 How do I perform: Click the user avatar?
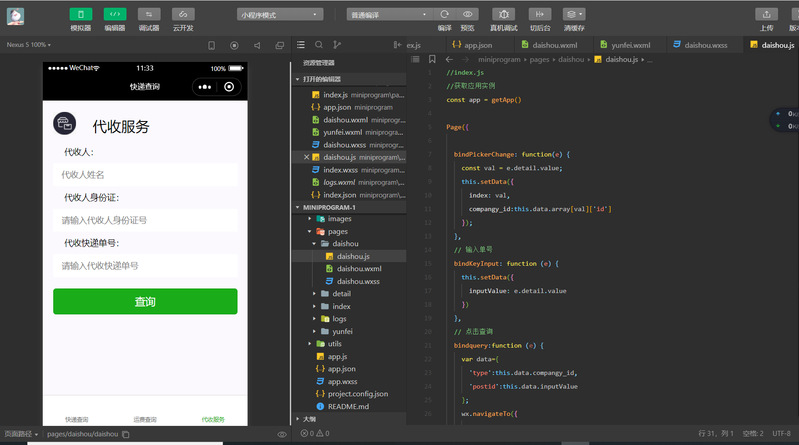(15, 16)
